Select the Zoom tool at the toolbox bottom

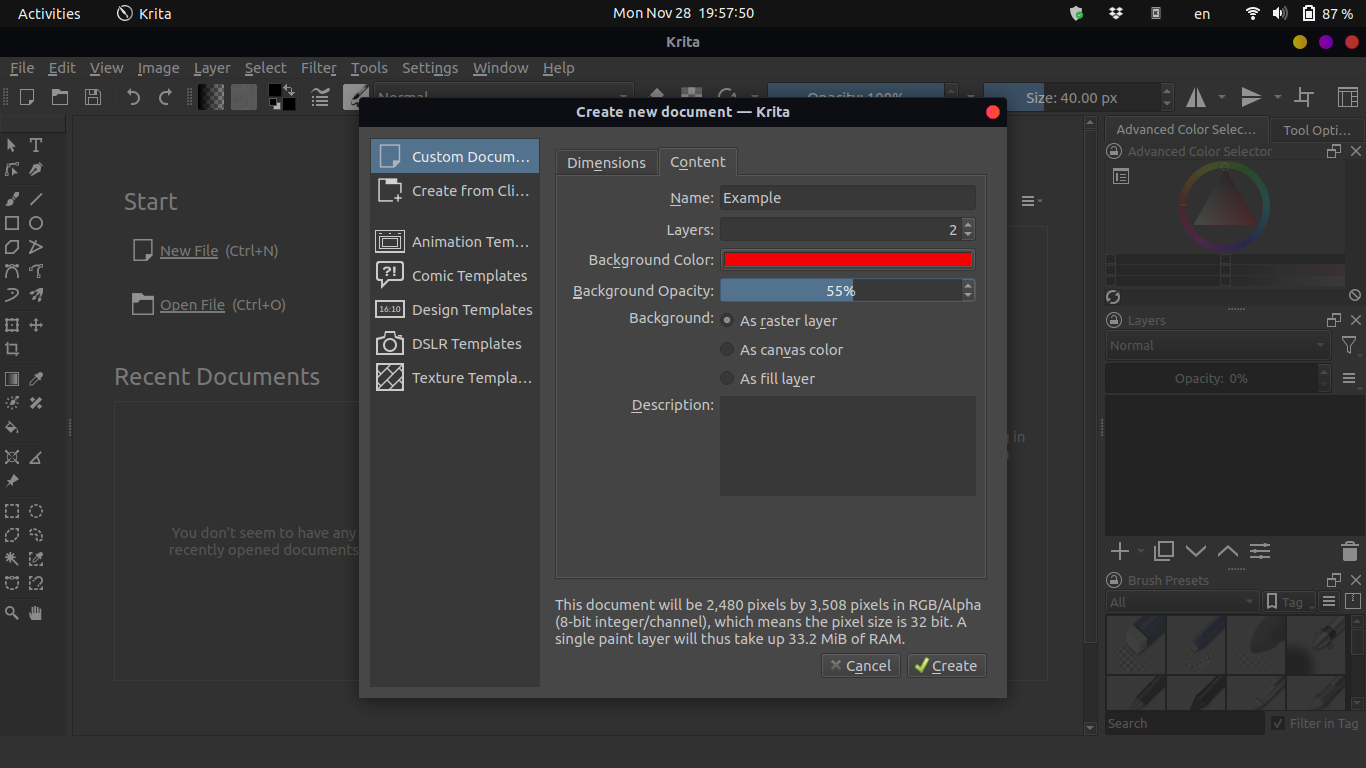tap(11, 613)
